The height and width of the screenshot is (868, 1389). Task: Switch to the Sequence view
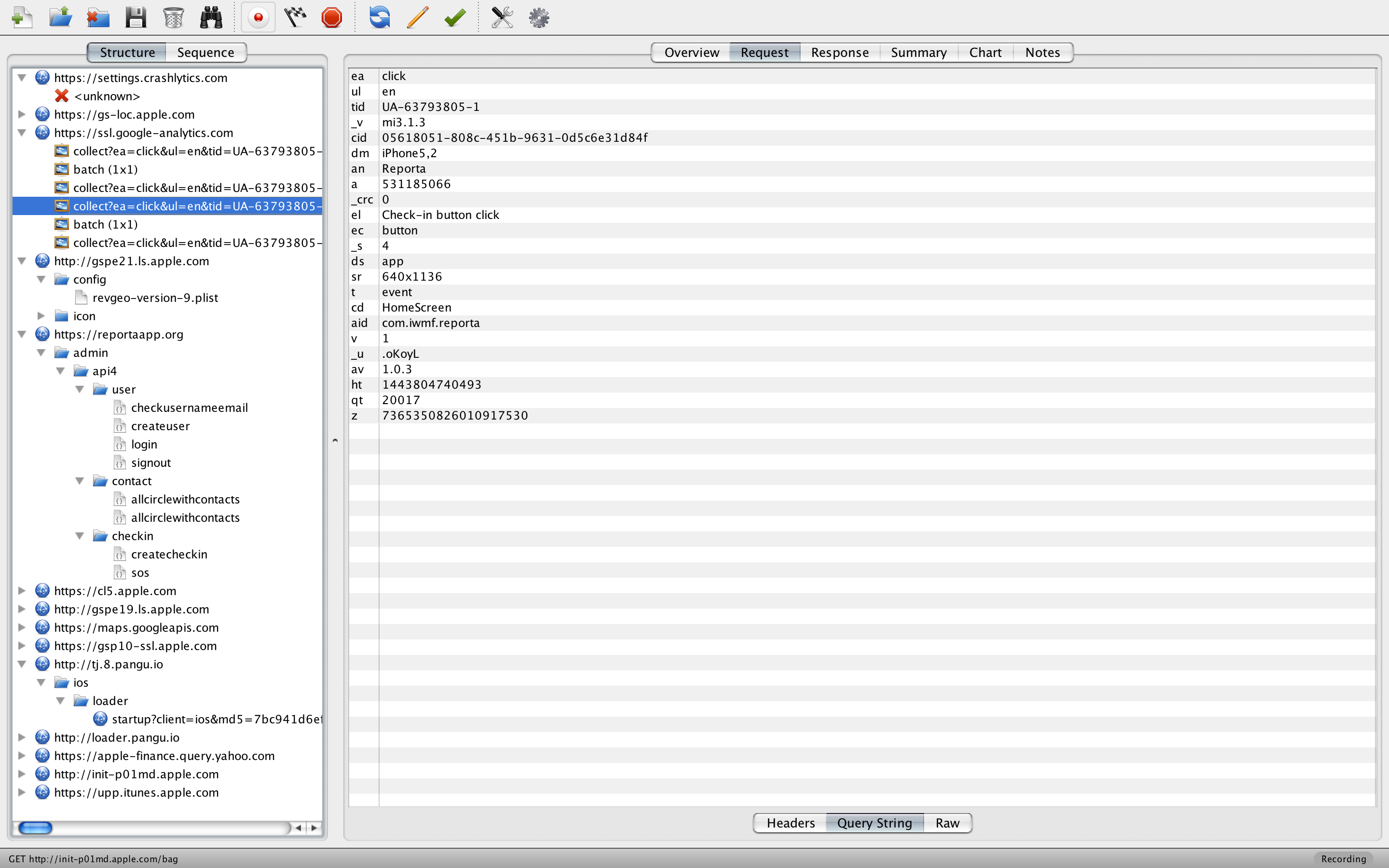pos(205,52)
